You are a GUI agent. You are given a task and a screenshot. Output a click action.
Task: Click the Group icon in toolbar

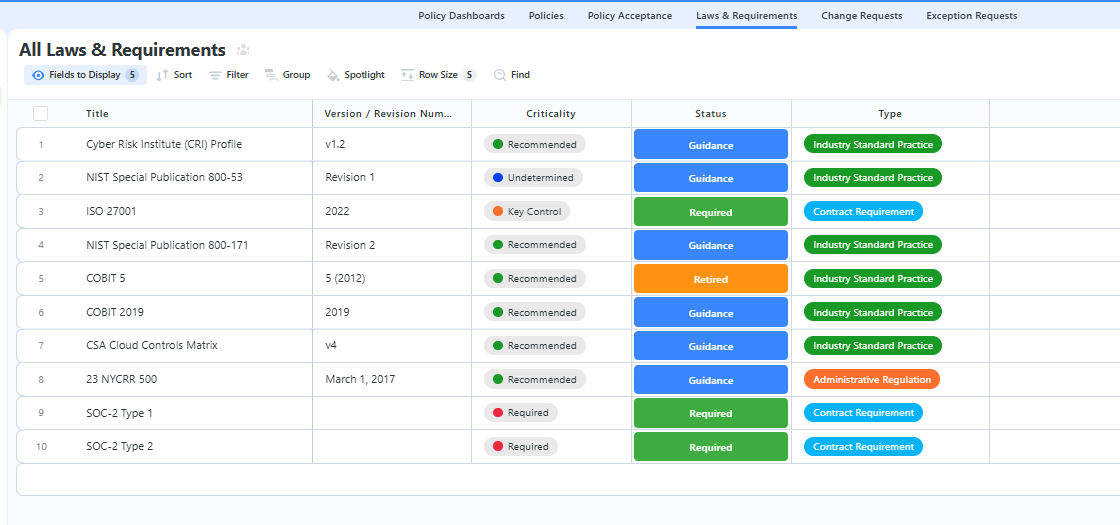(x=271, y=75)
